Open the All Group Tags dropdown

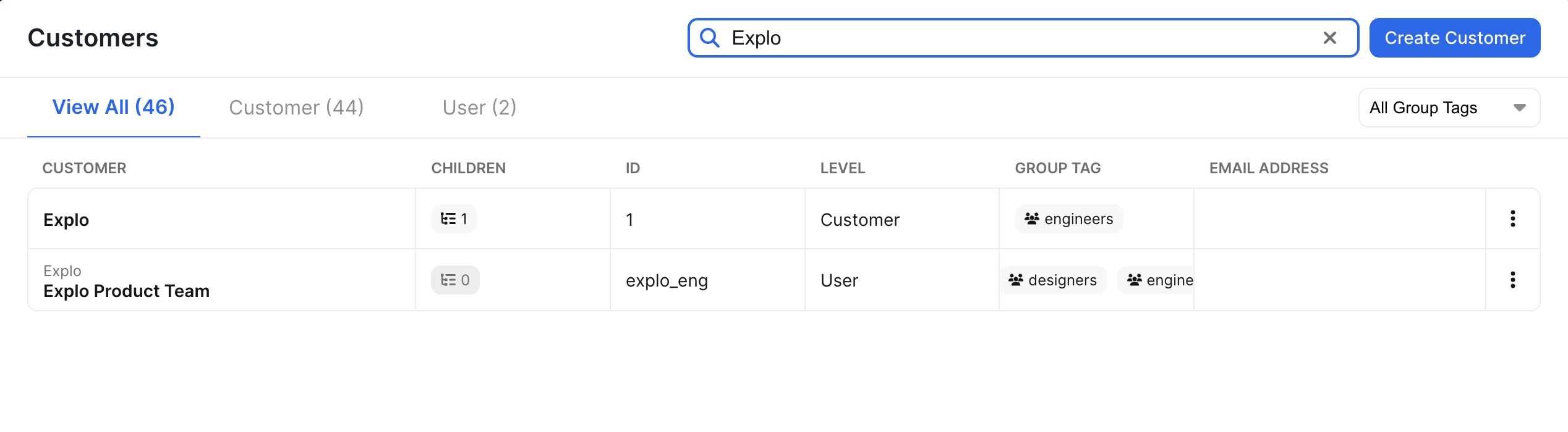(1449, 108)
